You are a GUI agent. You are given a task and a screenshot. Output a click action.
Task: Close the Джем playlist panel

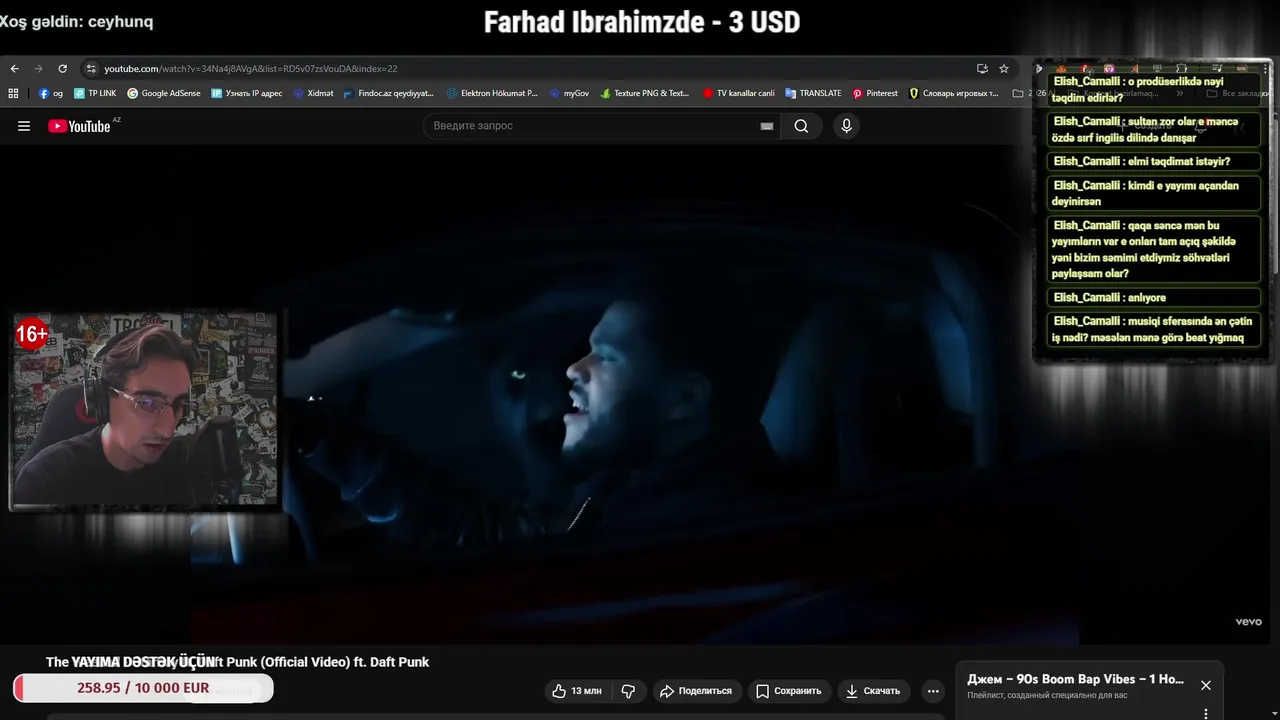pos(1206,685)
